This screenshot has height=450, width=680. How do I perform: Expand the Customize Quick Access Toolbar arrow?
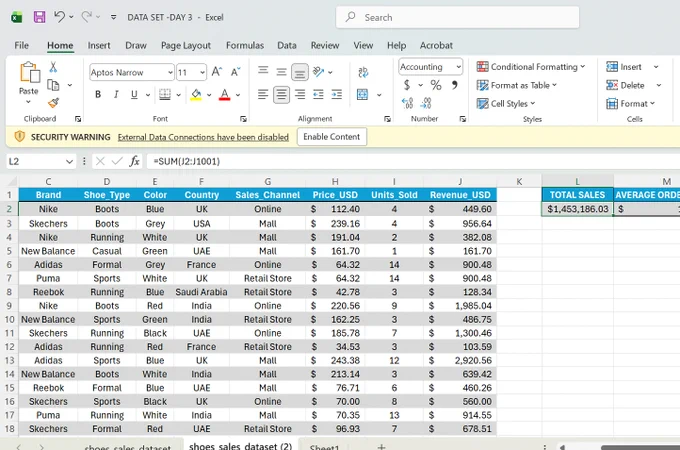pyautogui.click(x=114, y=17)
